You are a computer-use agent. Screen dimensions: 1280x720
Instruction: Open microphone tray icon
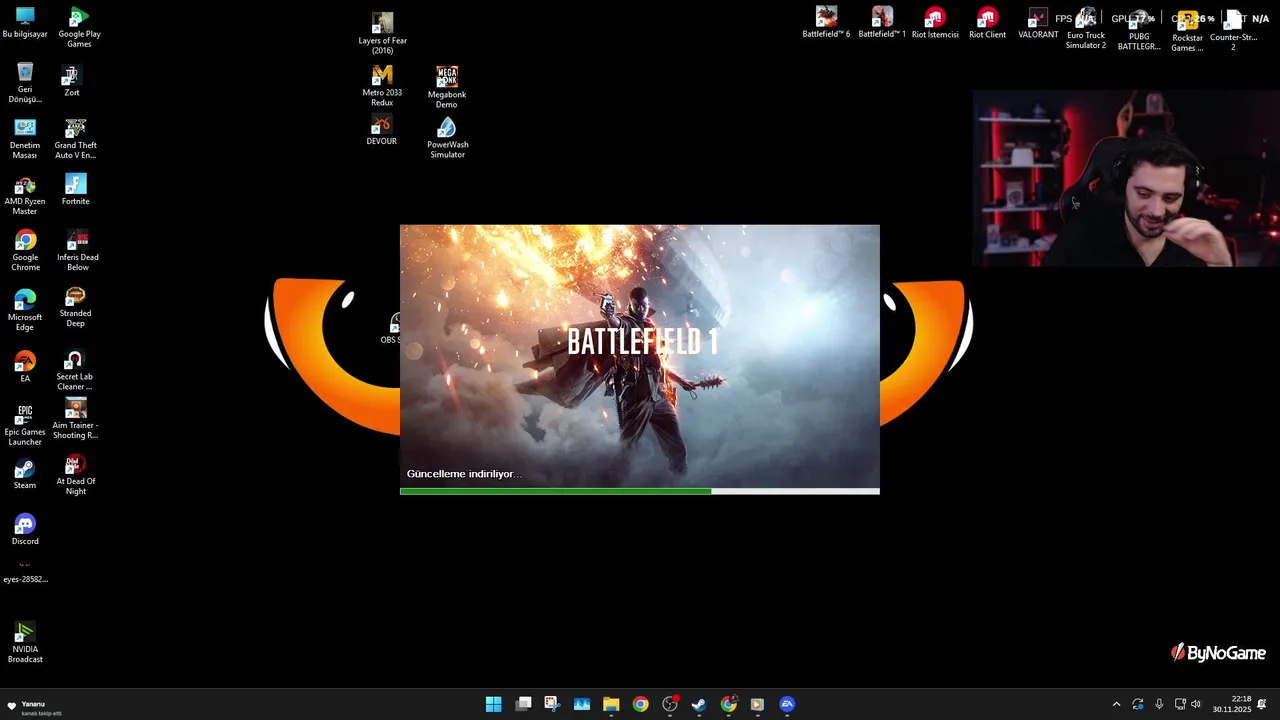1159,704
